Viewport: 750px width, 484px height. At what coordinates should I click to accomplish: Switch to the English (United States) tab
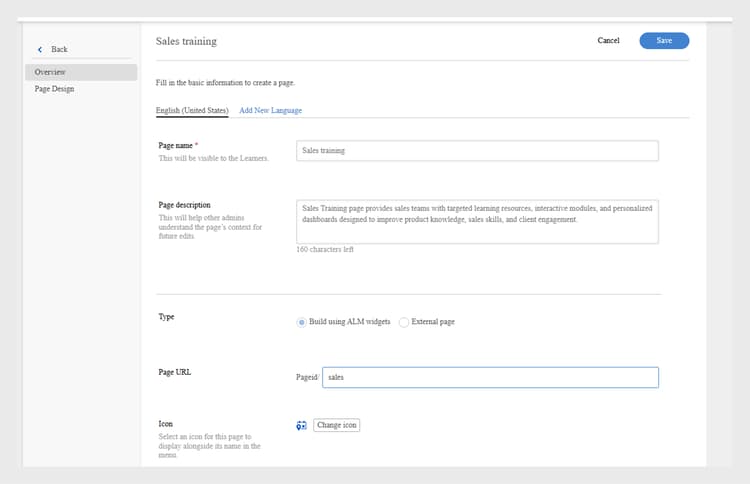click(192, 110)
